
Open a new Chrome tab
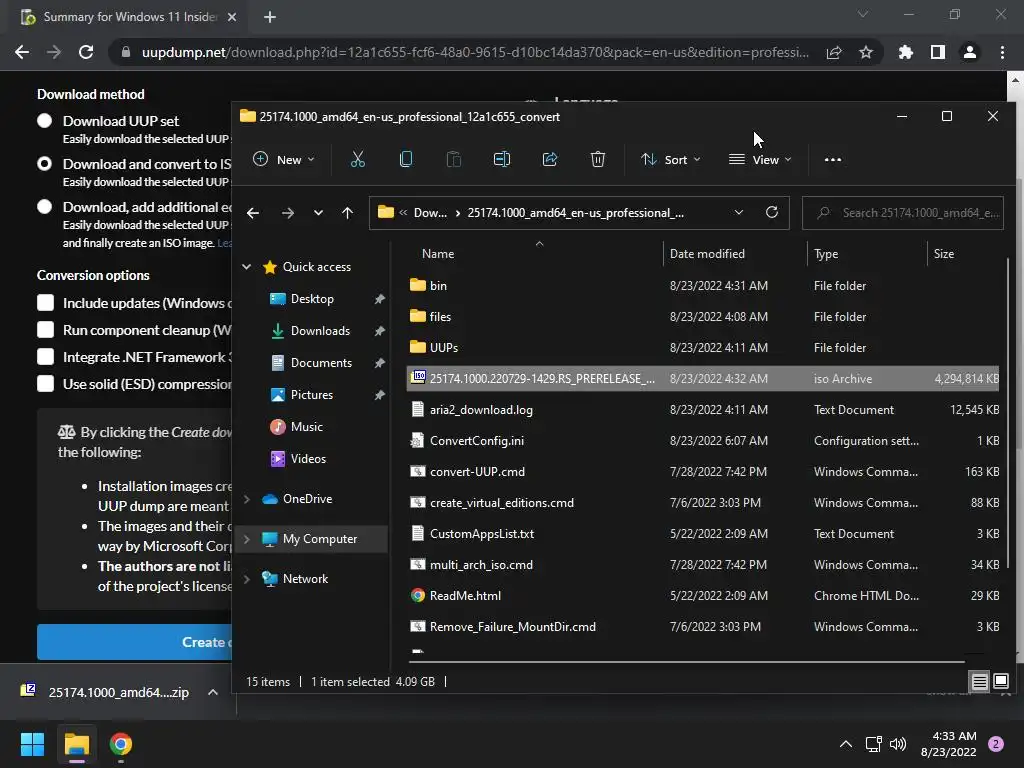coord(270,17)
